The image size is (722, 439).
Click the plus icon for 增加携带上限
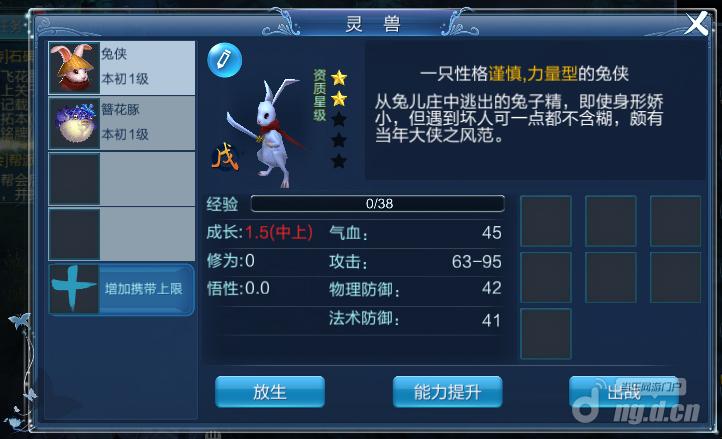point(73,288)
